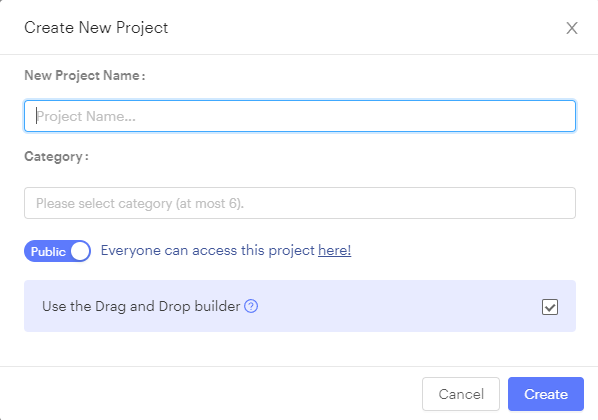Click the white knob of the Public switch
The width and height of the screenshot is (598, 420).
[x=80, y=251]
